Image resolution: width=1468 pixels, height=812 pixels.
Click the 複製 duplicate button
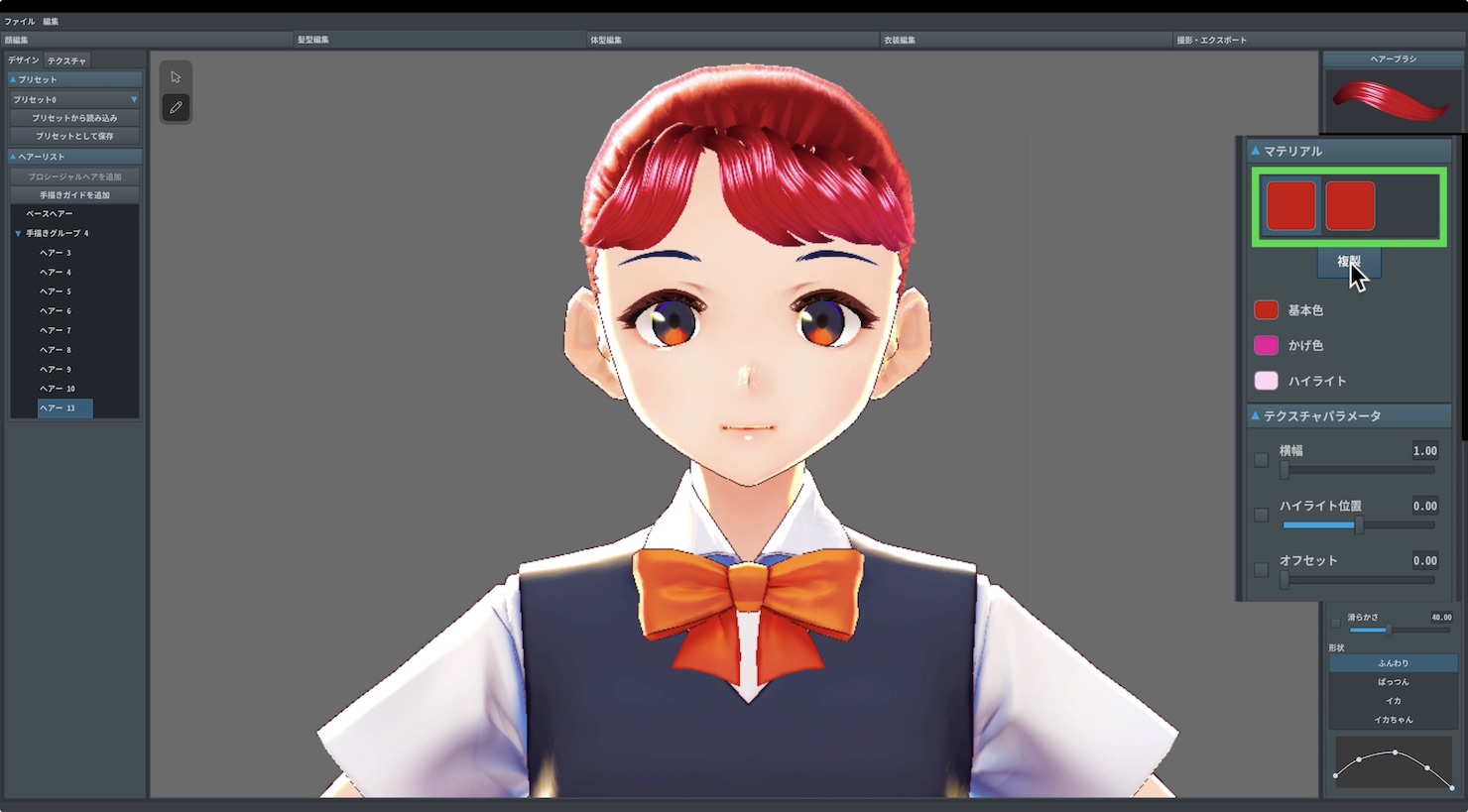pos(1349,262)
